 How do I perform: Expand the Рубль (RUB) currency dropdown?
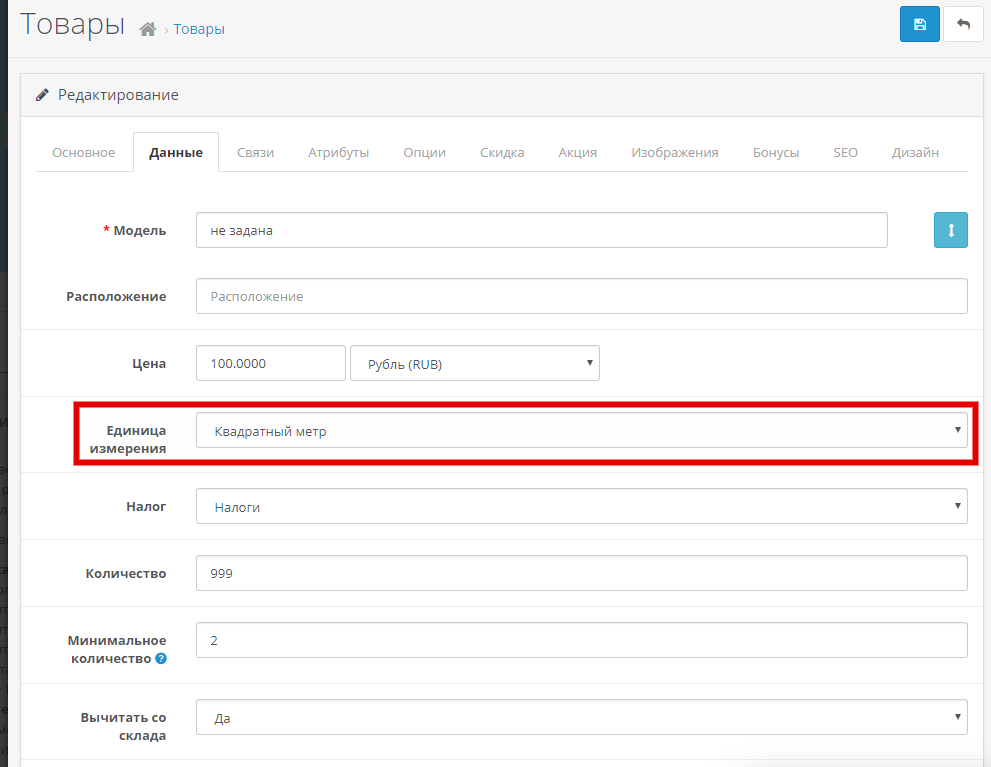coord(474,364)
